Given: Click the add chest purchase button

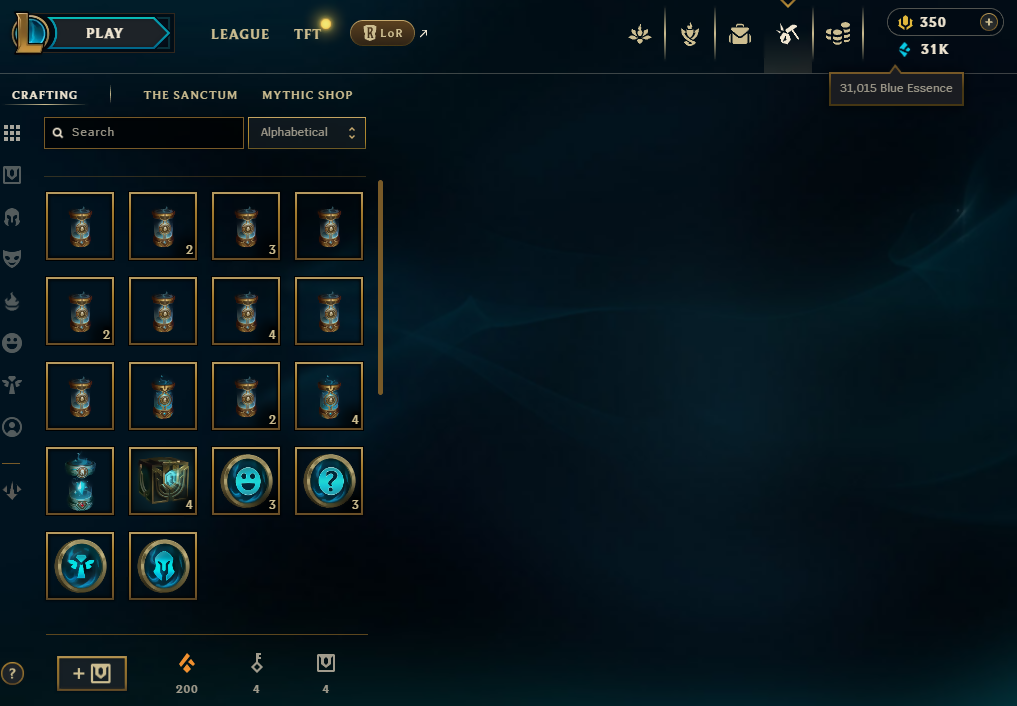Looking at the screenshot, I should pyautogui.click(x=91, y=673).
